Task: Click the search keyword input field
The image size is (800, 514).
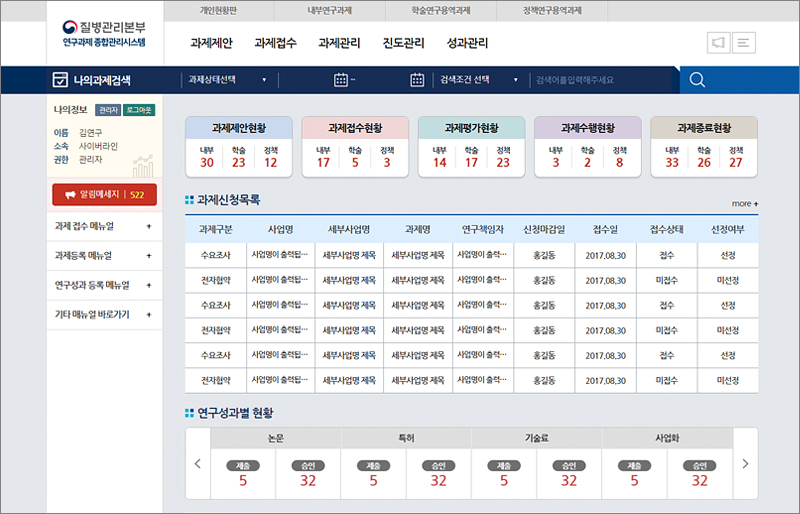Action: [x=600, y=80]
